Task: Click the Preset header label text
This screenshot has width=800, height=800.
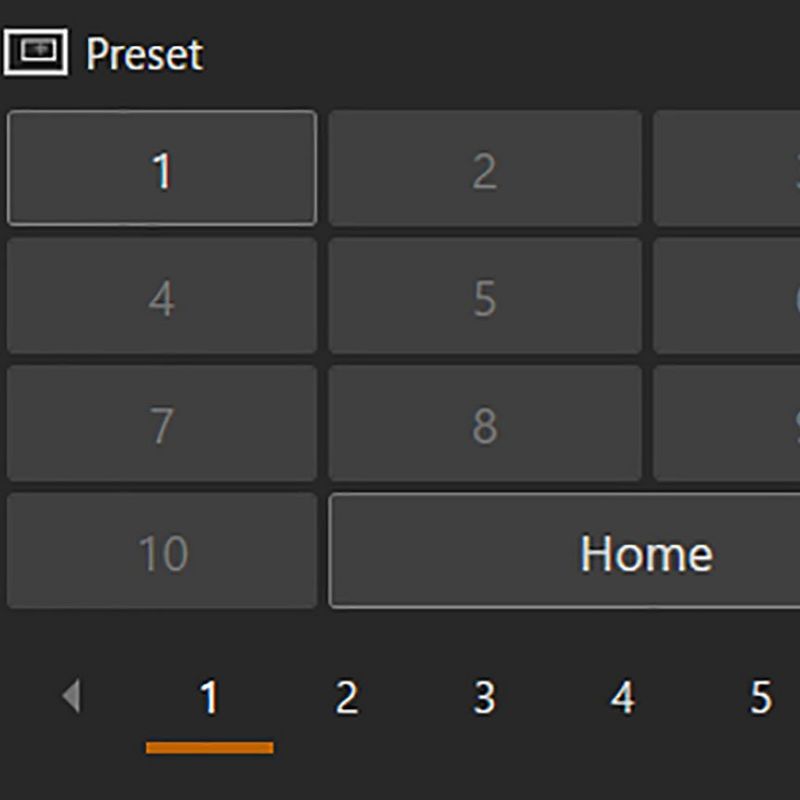Action: point(144,54)
